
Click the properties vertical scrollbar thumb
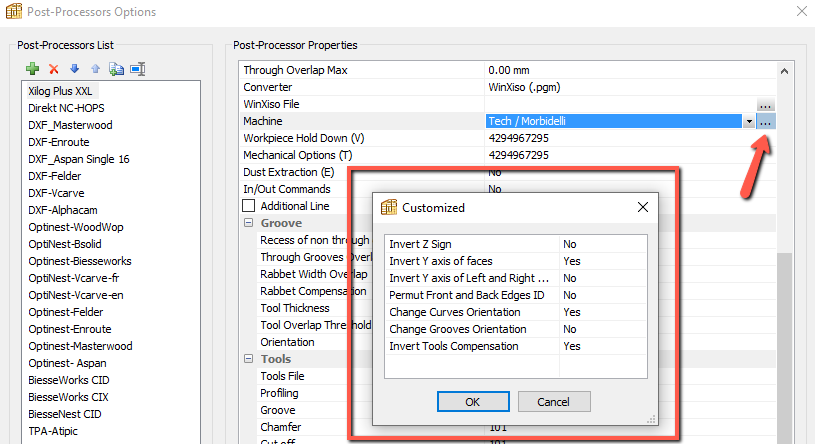pyautogui.click(x=784, y=348)
